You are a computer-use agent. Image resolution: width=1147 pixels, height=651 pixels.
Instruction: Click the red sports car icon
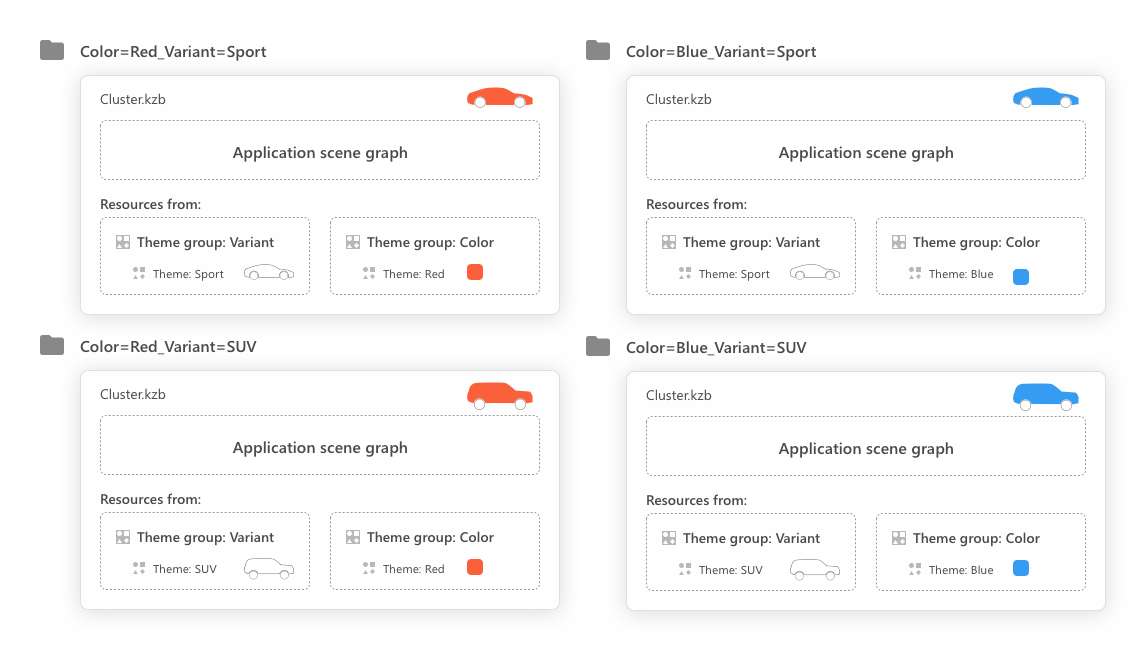pos(499,98)
